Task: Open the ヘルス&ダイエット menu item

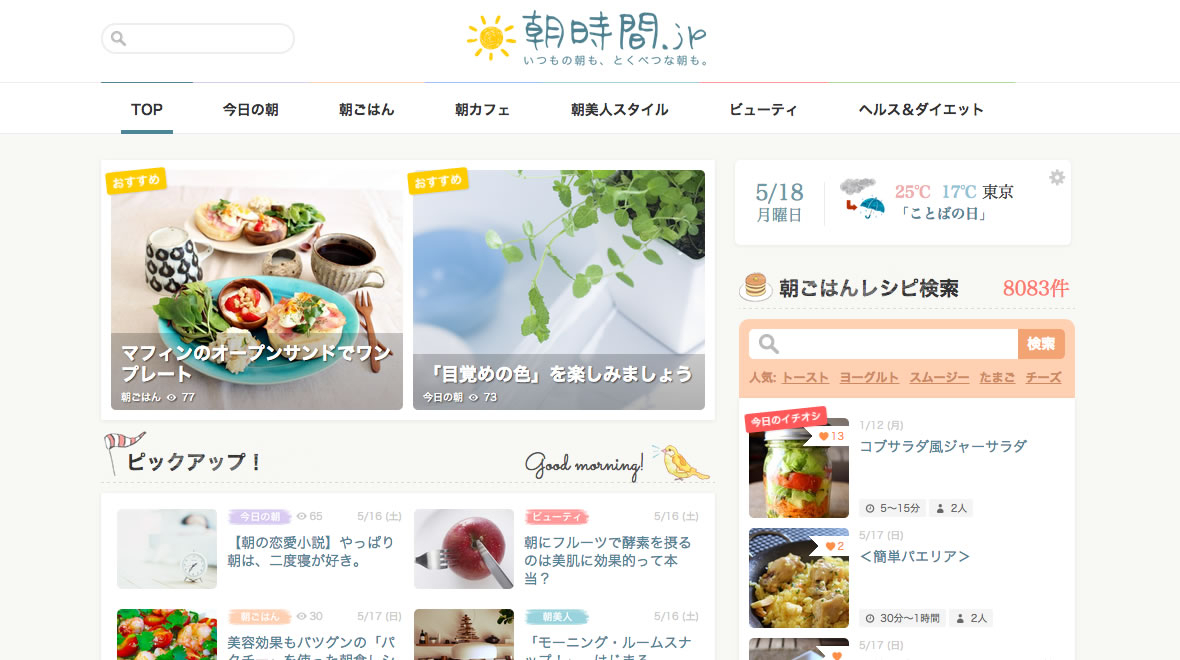Action: point(921,110)
